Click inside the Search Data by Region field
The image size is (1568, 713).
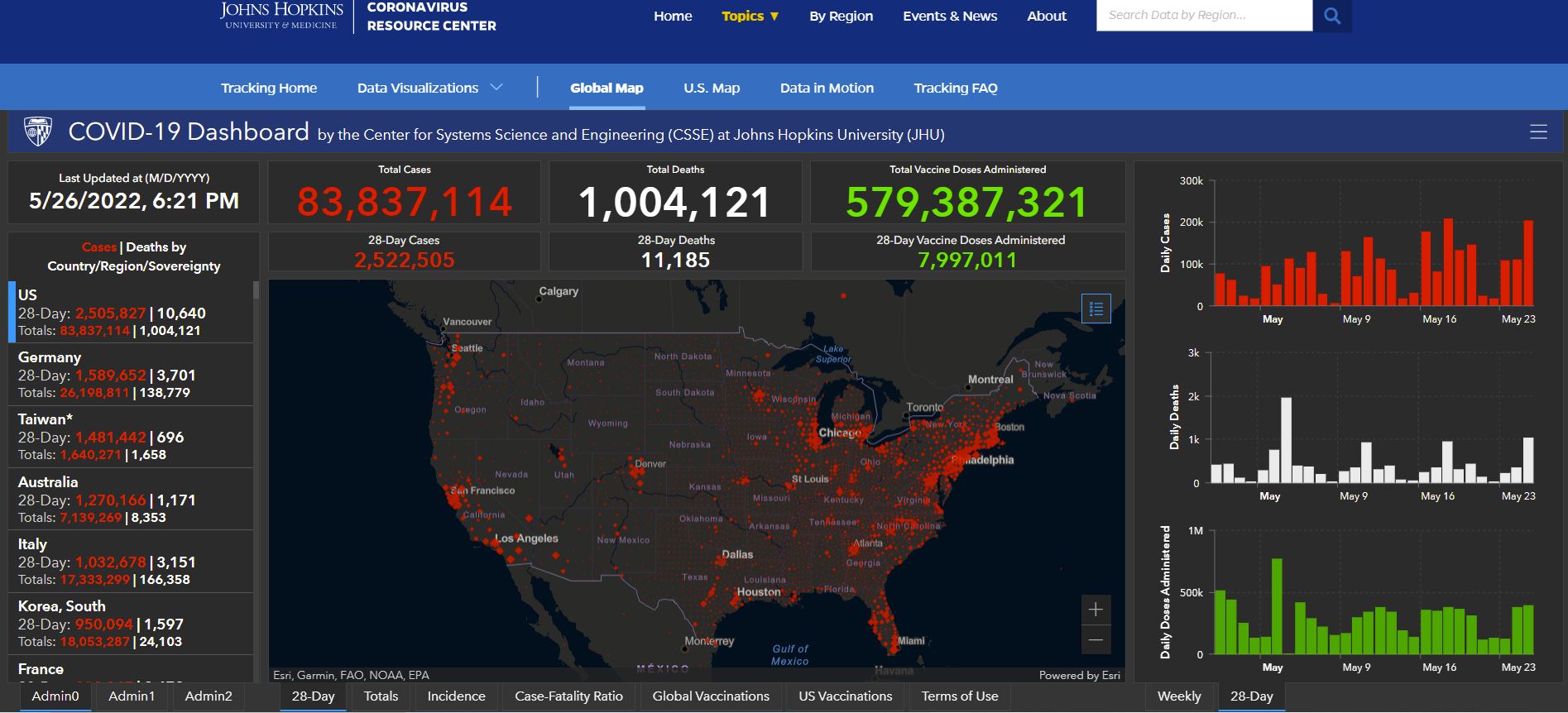(1204, 15)
